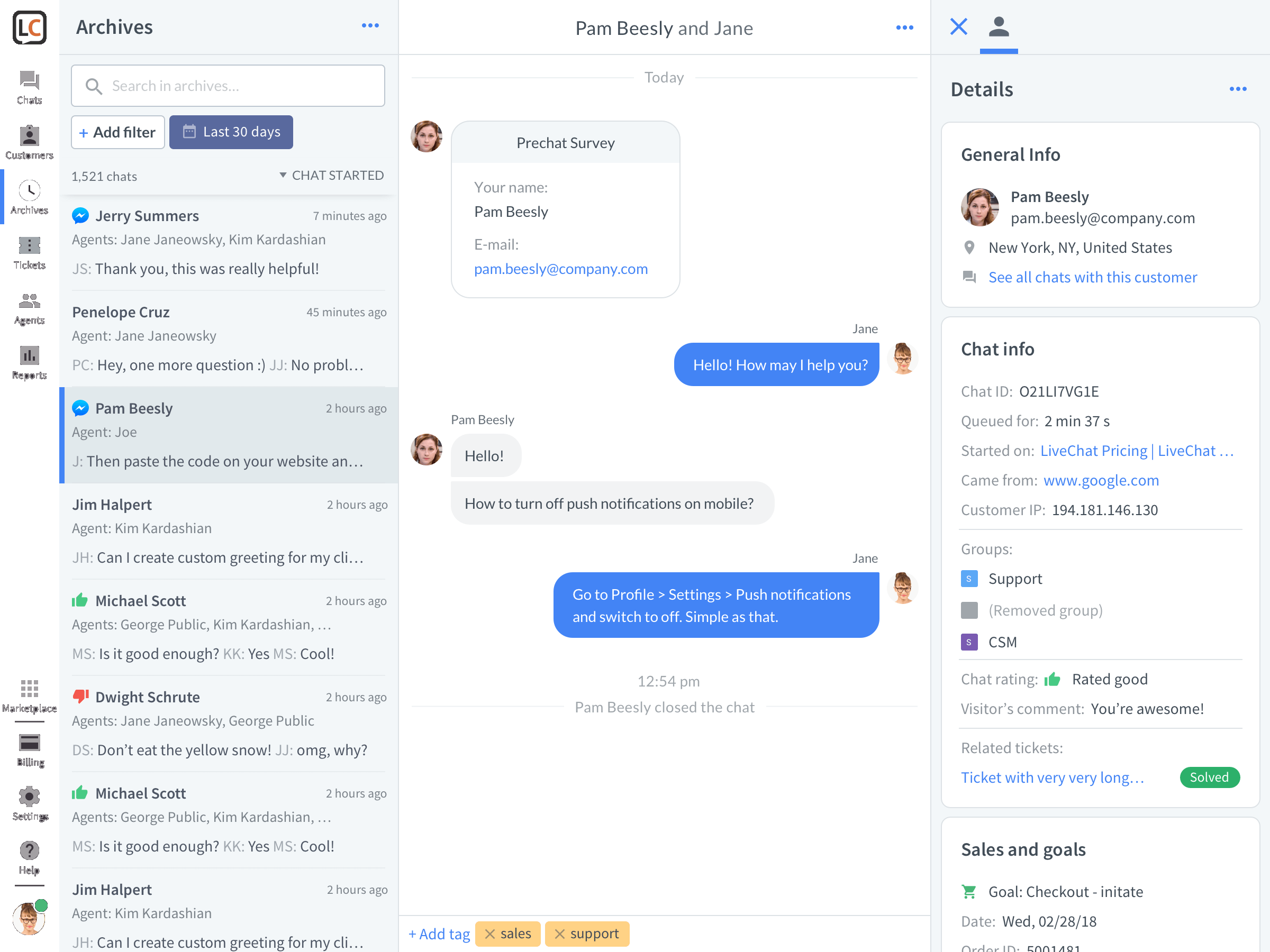Viewport: 1270px width, 952px height.
Task: Open See all chats with this customer
Action: 1093,277
